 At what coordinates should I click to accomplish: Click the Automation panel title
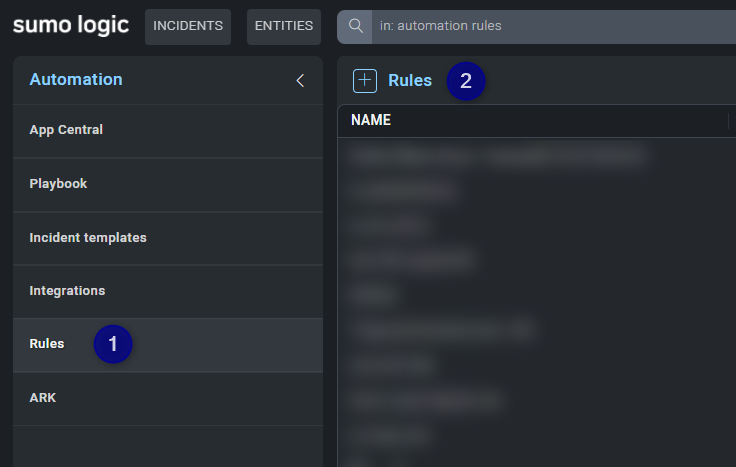click(x=76, y=80)
